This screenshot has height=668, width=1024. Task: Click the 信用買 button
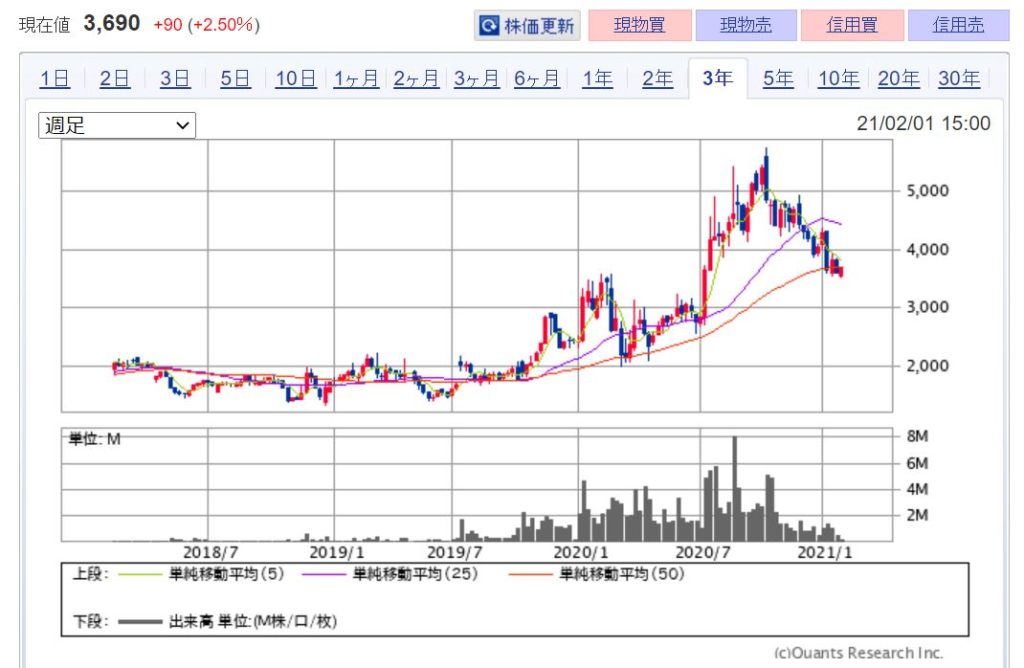851,26
